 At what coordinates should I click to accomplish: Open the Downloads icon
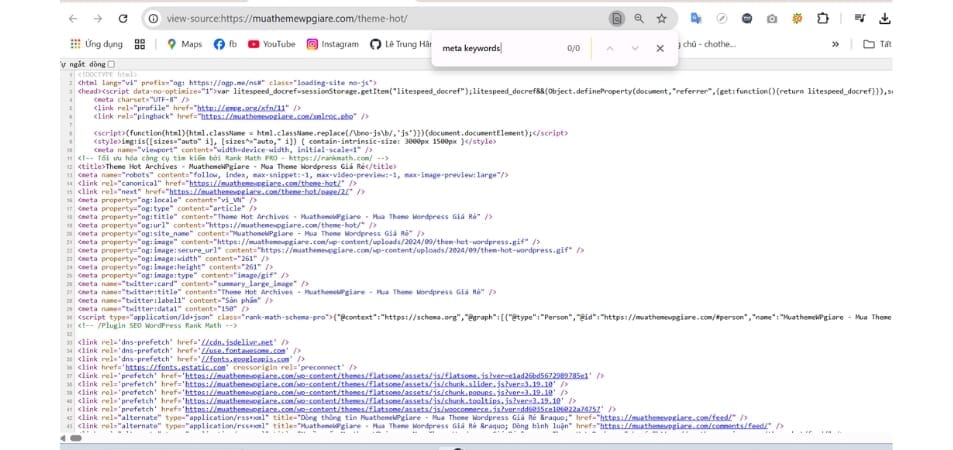886,18
